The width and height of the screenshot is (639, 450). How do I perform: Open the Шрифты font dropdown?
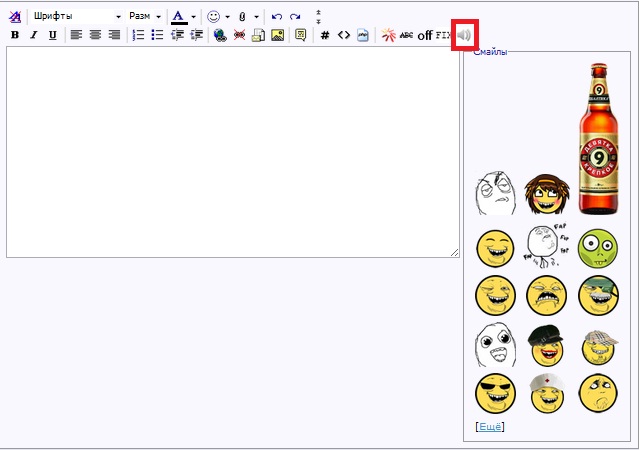(x=76, y=17)
